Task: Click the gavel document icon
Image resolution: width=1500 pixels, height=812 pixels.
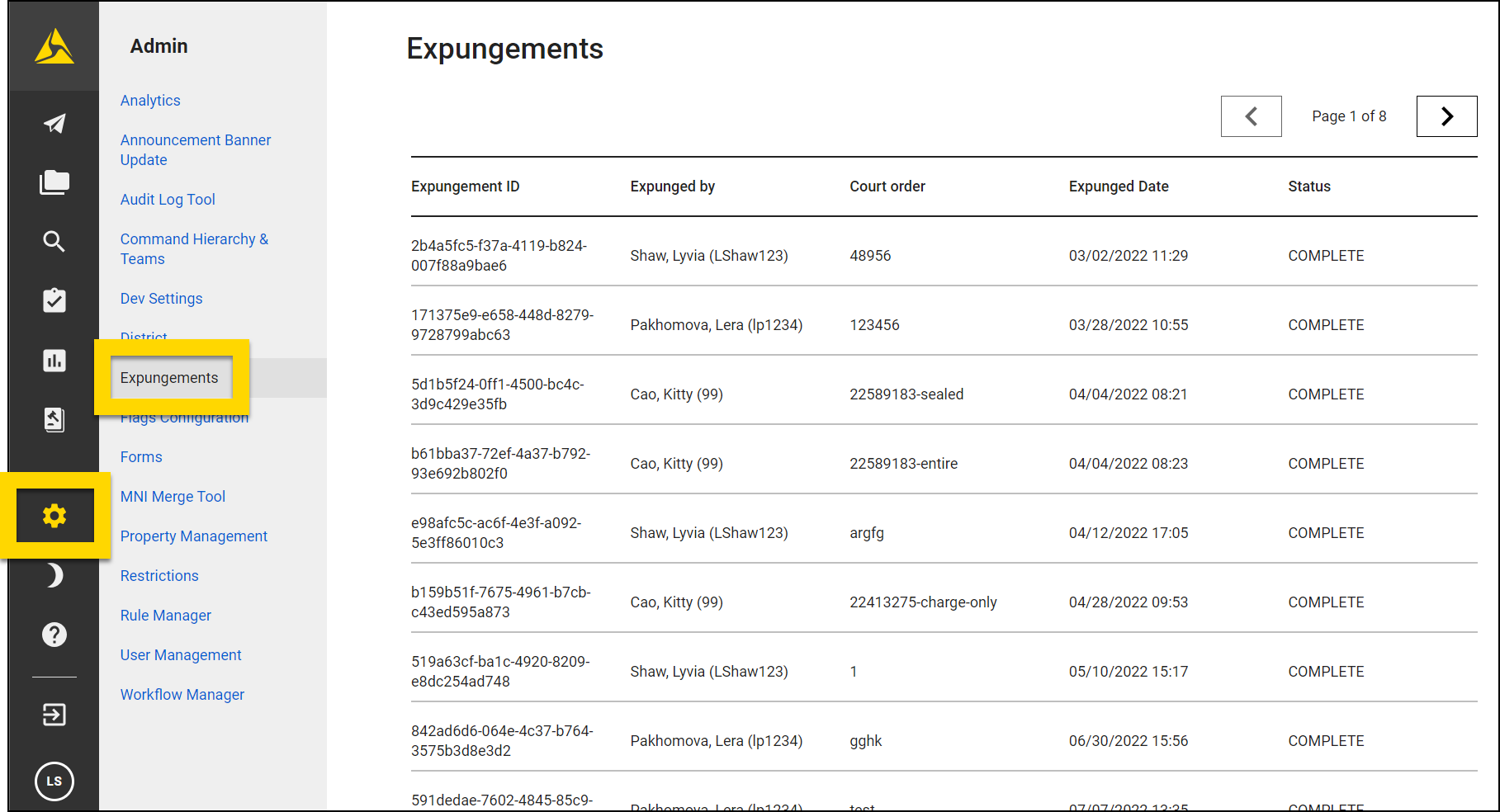Action: point(54,420)
